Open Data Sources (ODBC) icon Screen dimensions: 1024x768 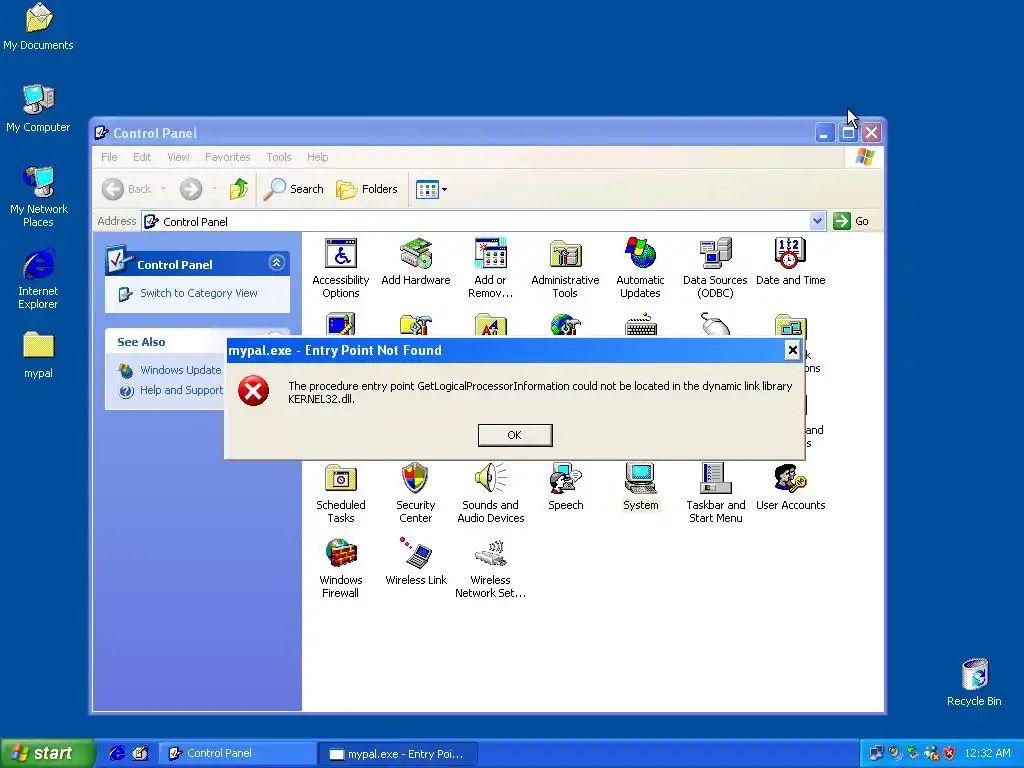(x=715, y=267)
